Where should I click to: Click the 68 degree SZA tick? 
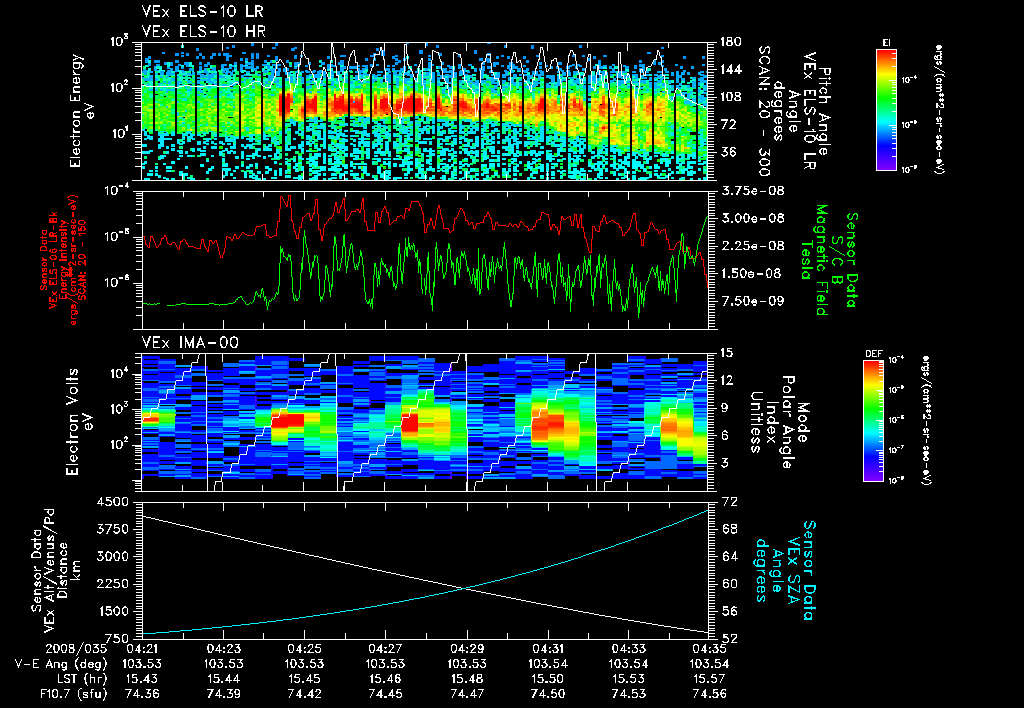point(729,529)
